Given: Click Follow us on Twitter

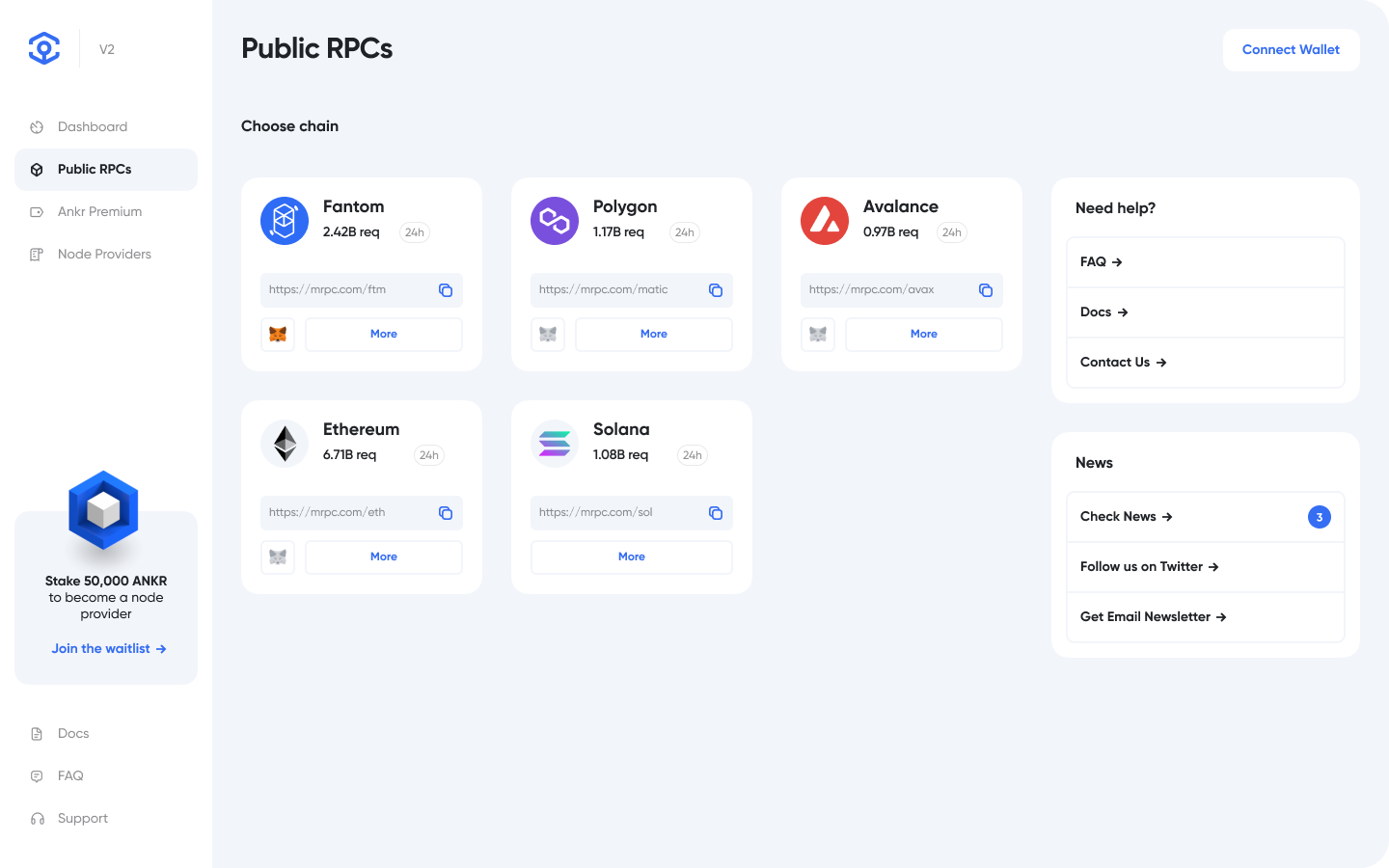Looking at the screenshot, I should (1206, 567).
